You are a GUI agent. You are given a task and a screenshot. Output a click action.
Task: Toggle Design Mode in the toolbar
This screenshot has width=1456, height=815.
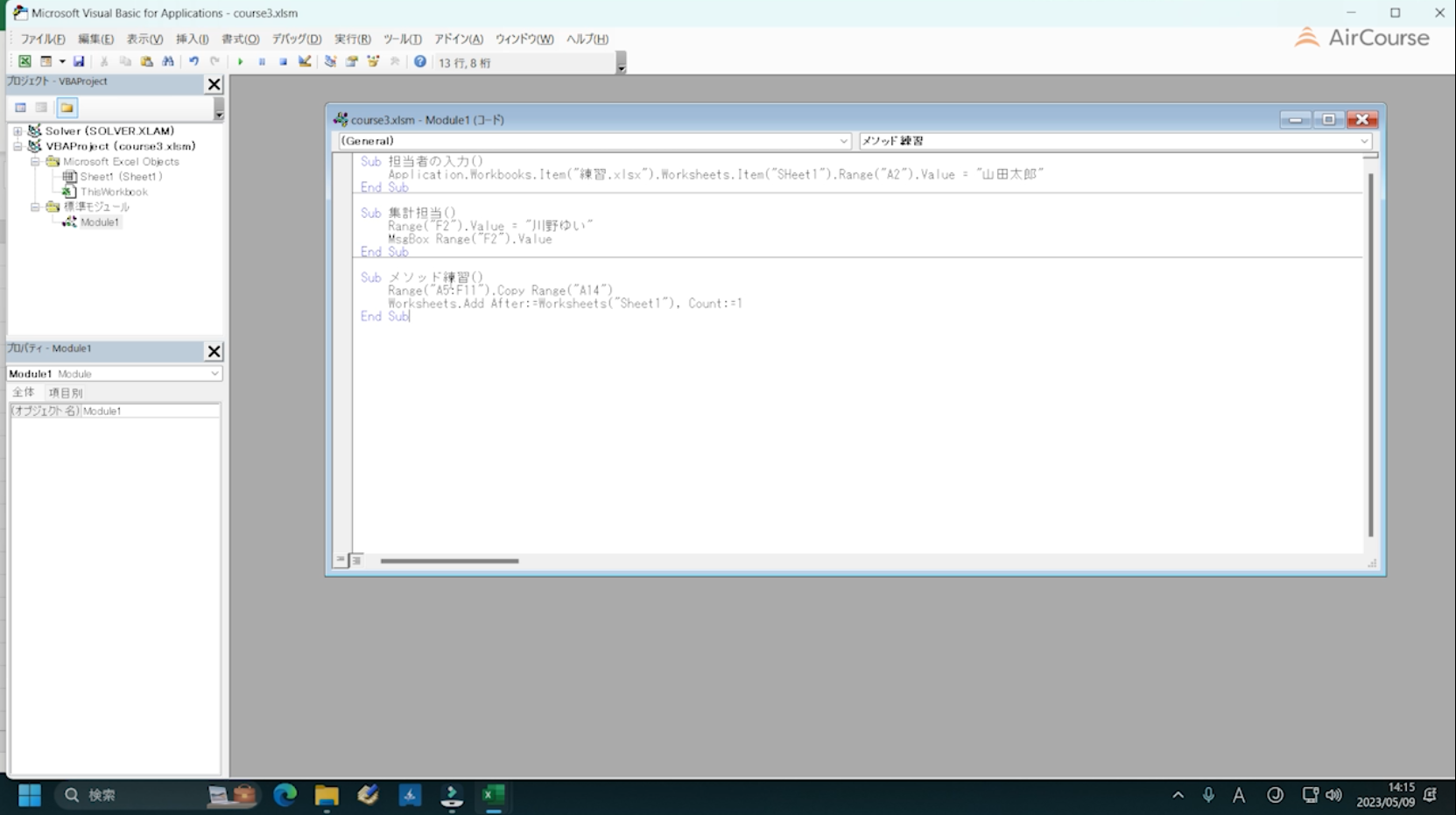pyautogui.click(x=305, y=62)
